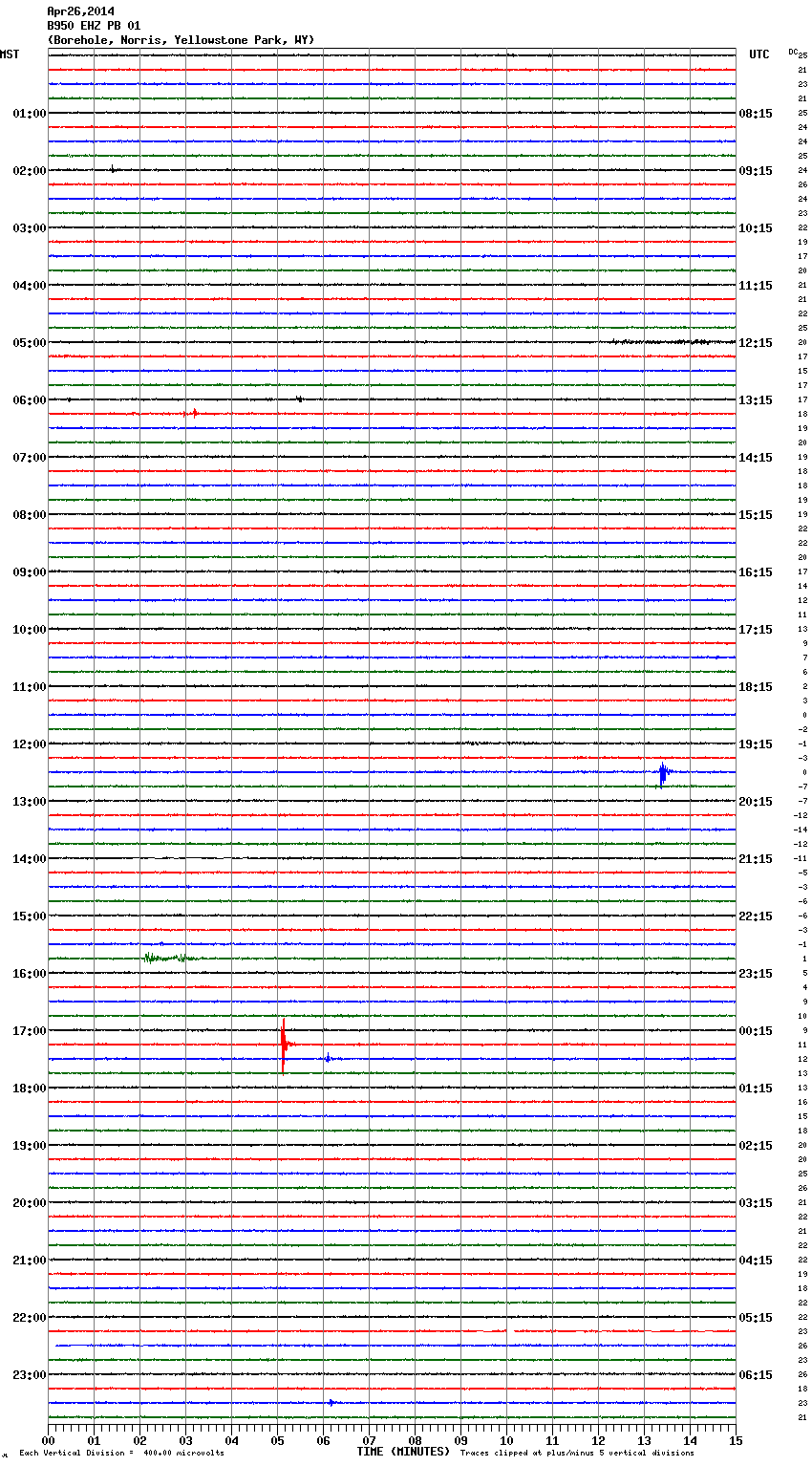This screenshot has width=812, height=1466.
Task: Click the 15 minute tick on x-axis
Action: 736,1440
